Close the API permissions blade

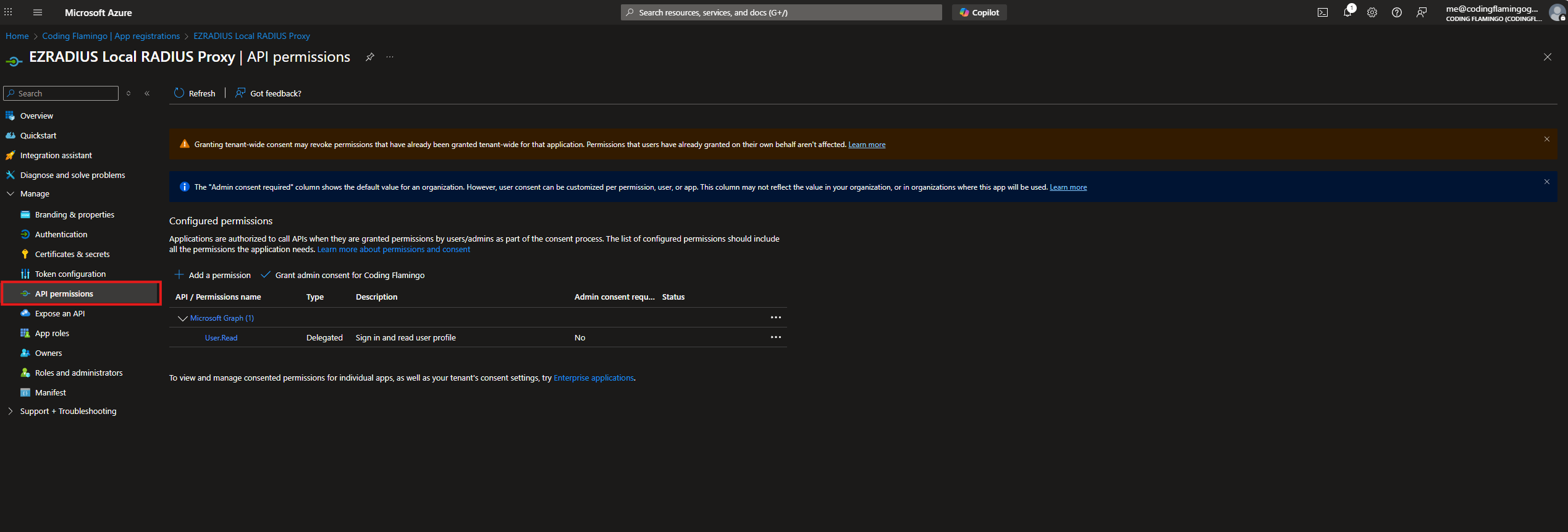coord(1548,57)
